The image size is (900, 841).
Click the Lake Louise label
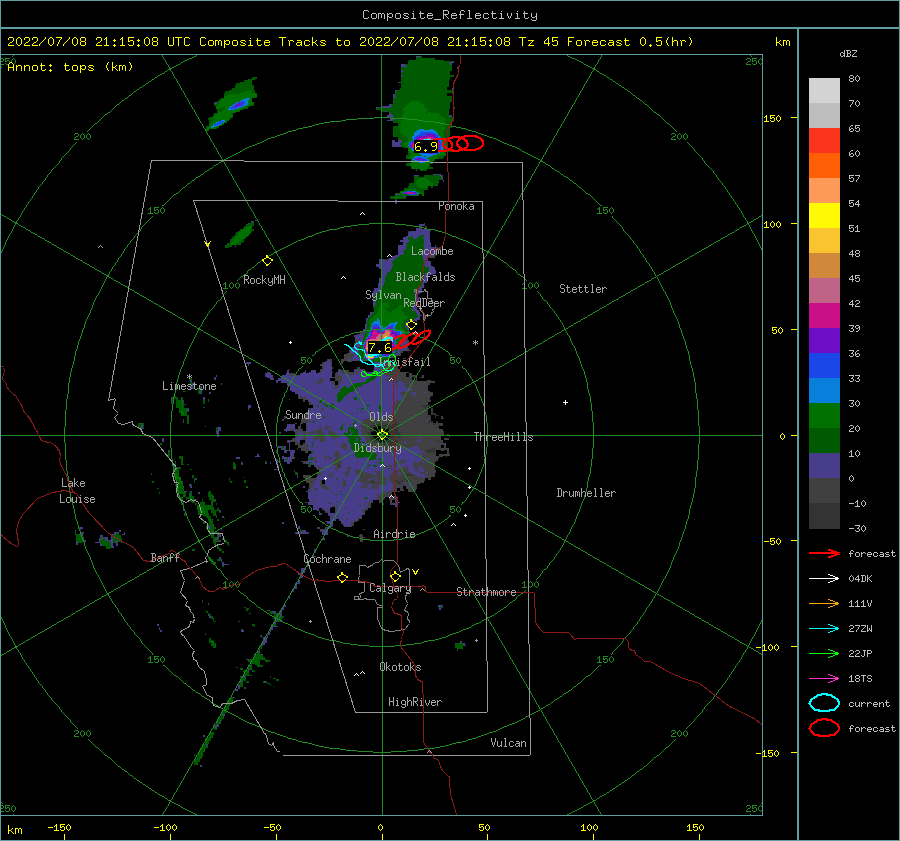[77, 491]
